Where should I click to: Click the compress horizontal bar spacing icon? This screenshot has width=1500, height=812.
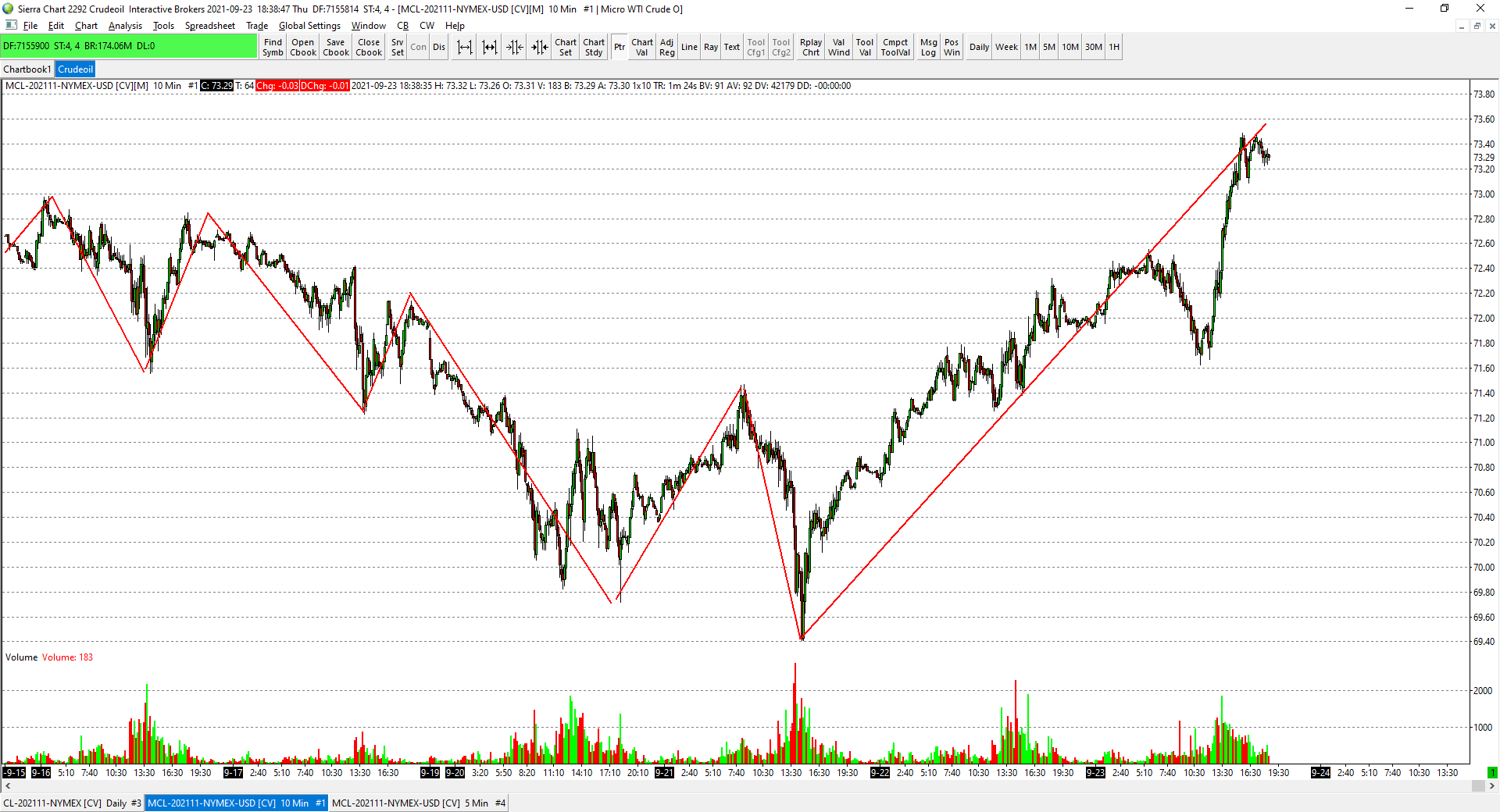490,48
